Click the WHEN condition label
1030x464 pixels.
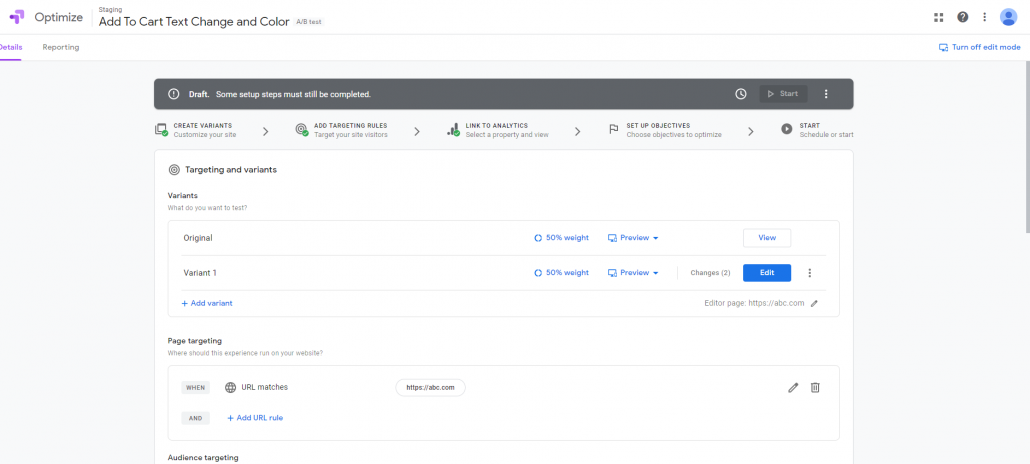pos(196,388)
